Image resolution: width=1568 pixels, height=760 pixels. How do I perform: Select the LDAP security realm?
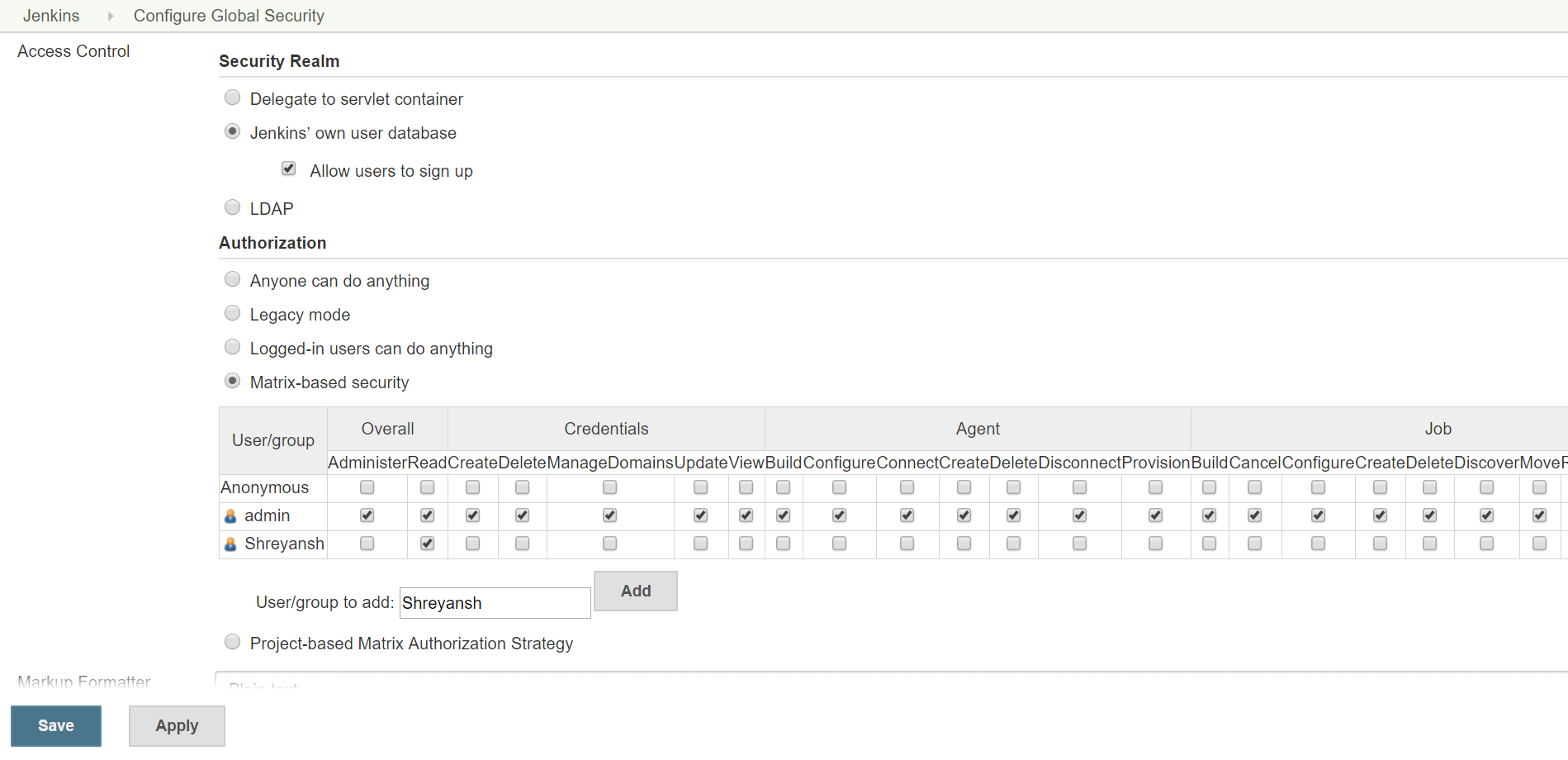tap(233, 207)
